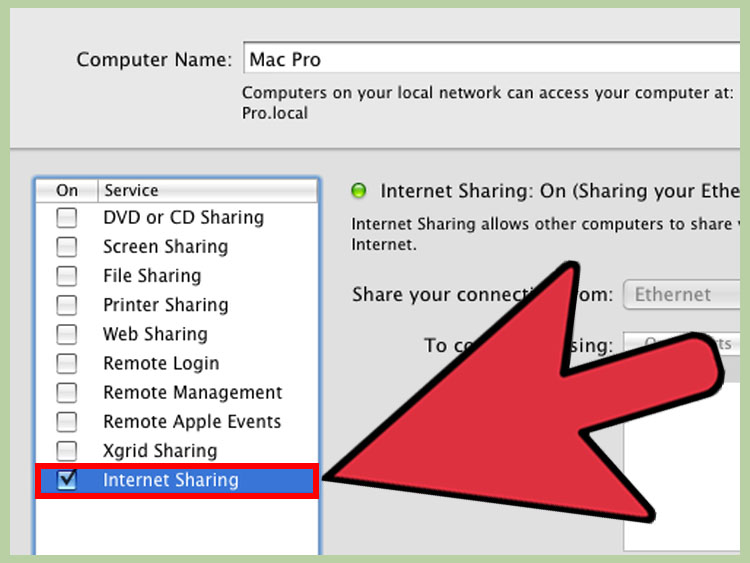Uncheck the Internet Sharing checkbox
Viewport: 750px width, 563px height.
tap(66, 480)
